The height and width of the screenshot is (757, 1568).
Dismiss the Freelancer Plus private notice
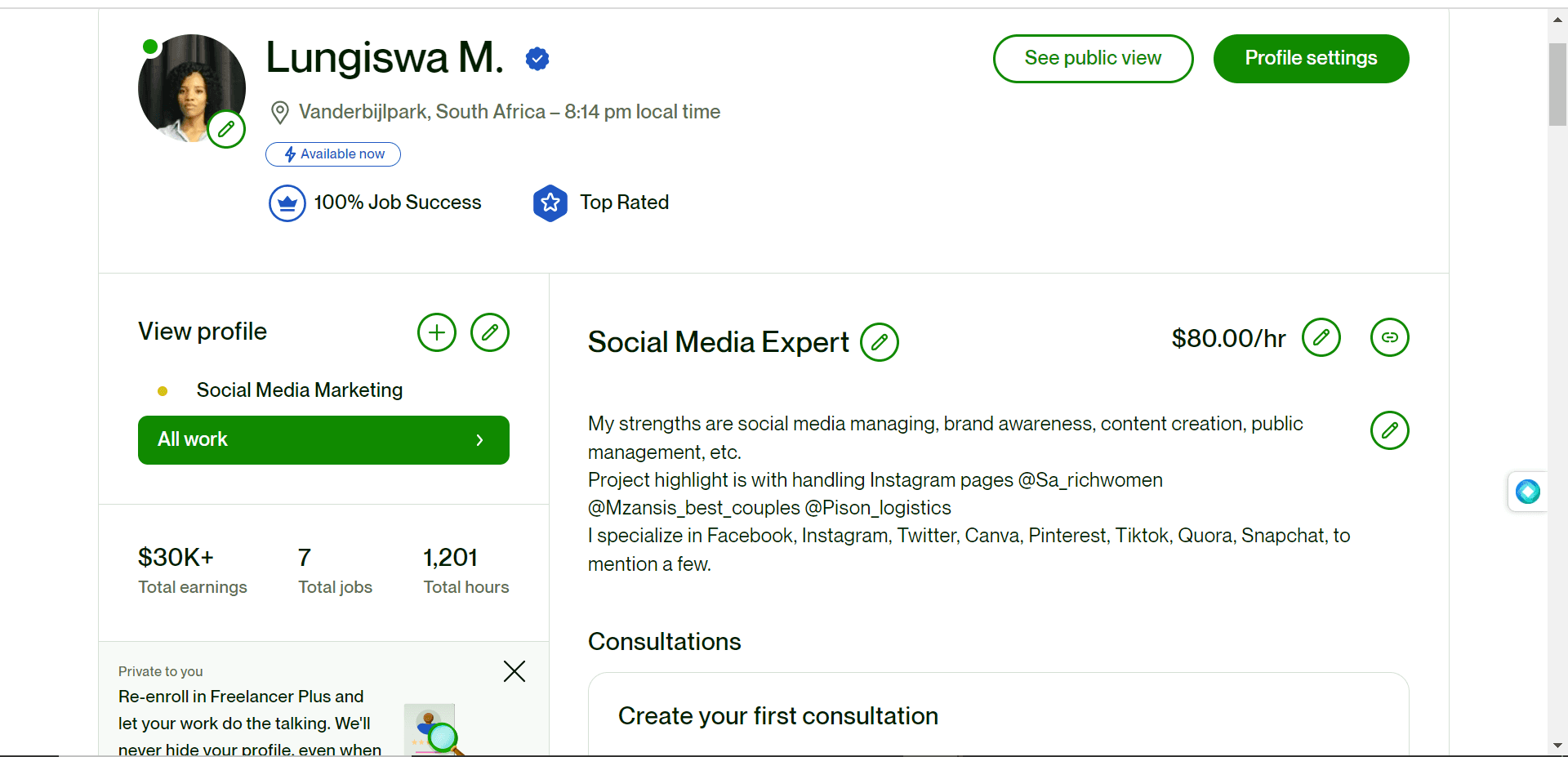[x=514, y=671]
